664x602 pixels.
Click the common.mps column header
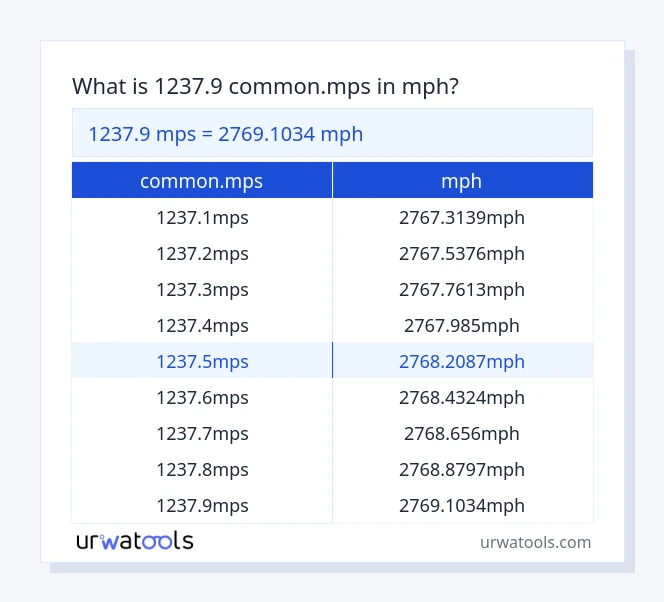coord(202,181)
